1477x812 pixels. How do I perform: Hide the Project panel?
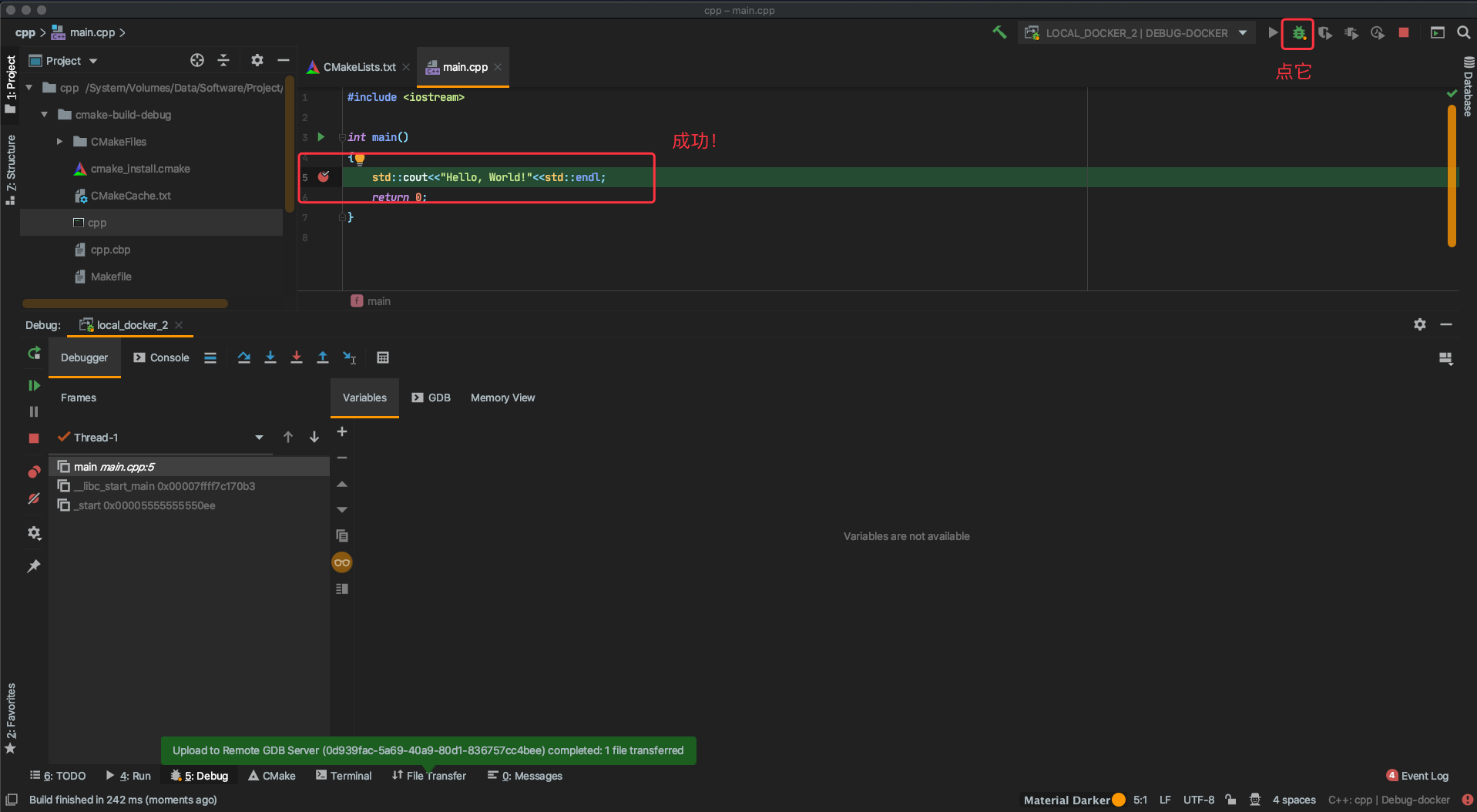[x=284, y=60]
